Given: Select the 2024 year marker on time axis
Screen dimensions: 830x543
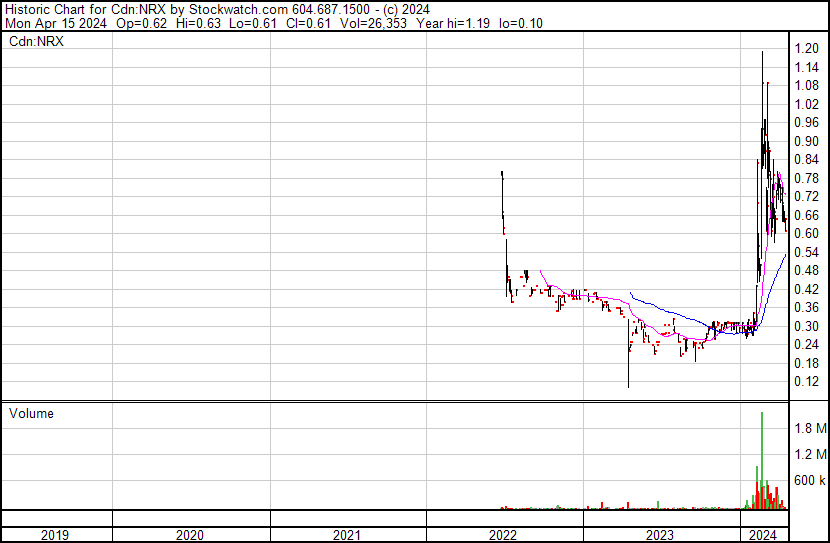Looking at the screenshot, I should 763,535.
